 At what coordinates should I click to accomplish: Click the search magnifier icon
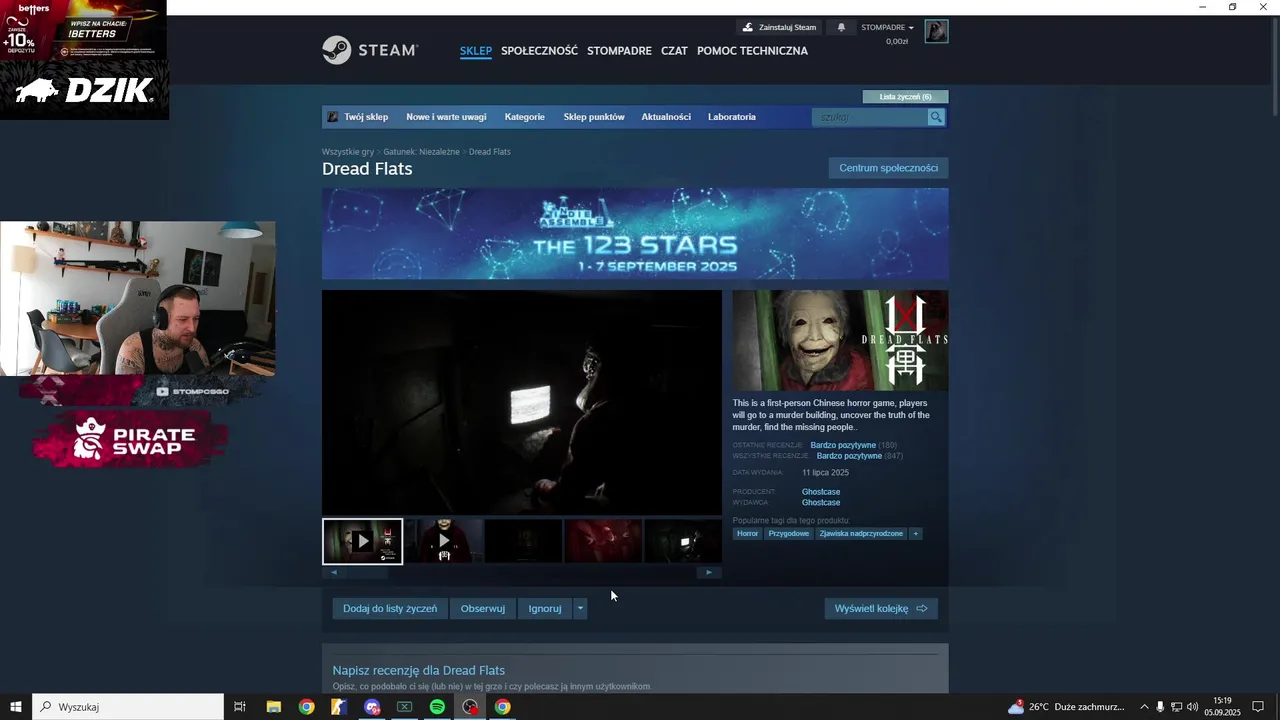[x=936, y=117]
